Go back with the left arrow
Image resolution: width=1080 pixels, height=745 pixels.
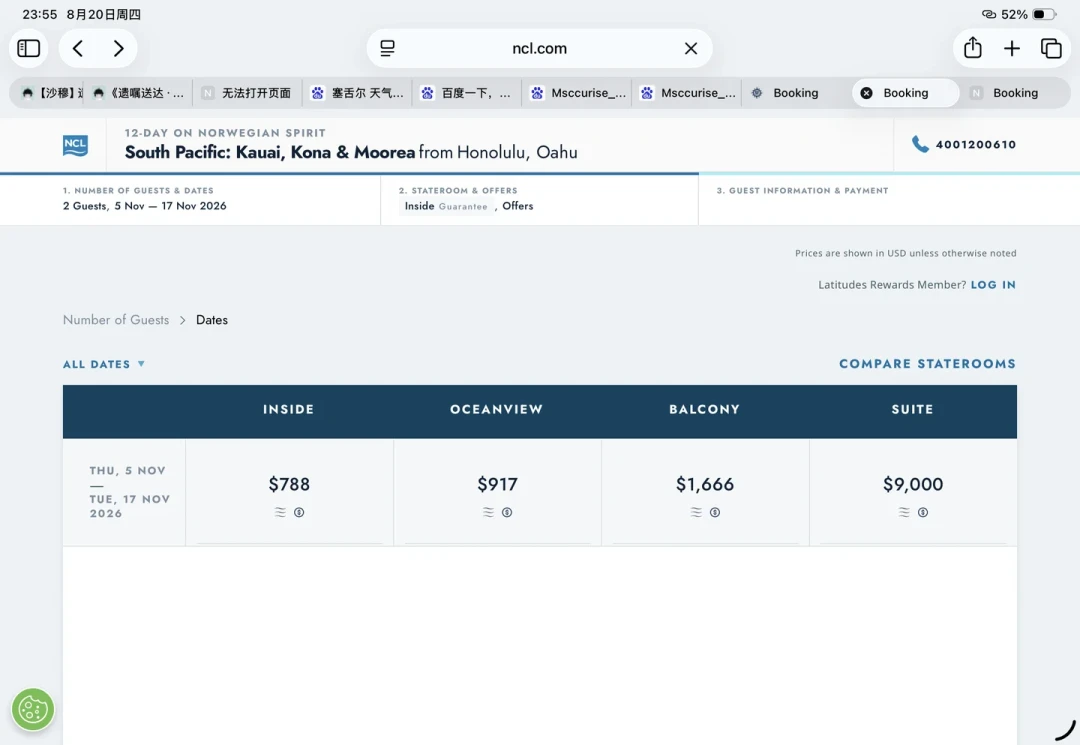pyautogui.click(x=78, y=48)
